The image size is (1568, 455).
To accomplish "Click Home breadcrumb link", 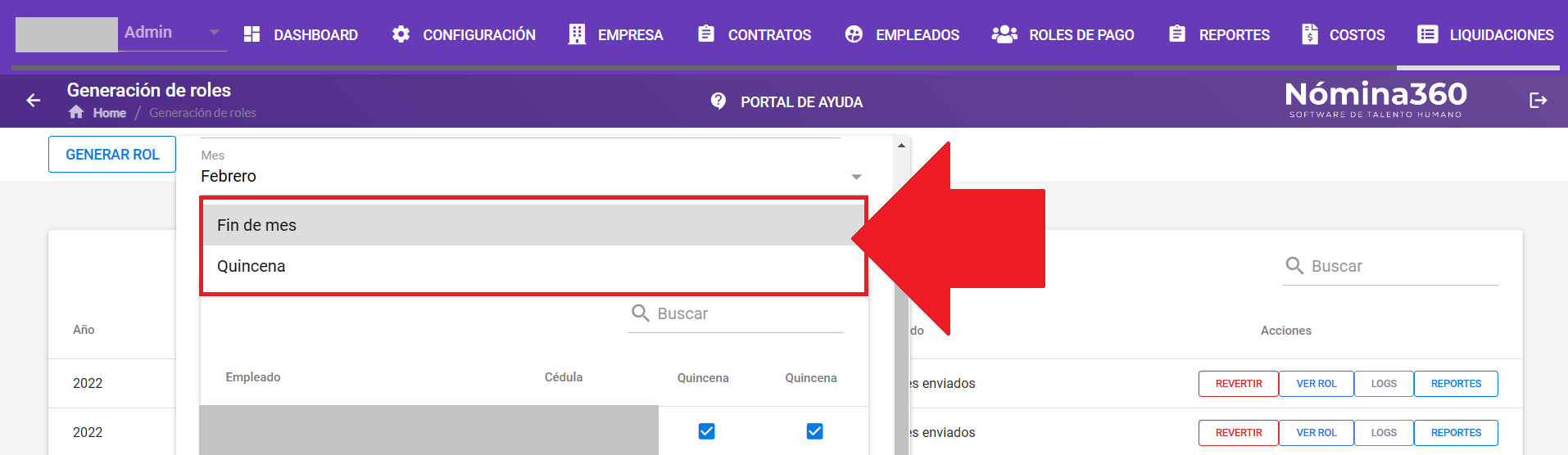I will 110,113.
